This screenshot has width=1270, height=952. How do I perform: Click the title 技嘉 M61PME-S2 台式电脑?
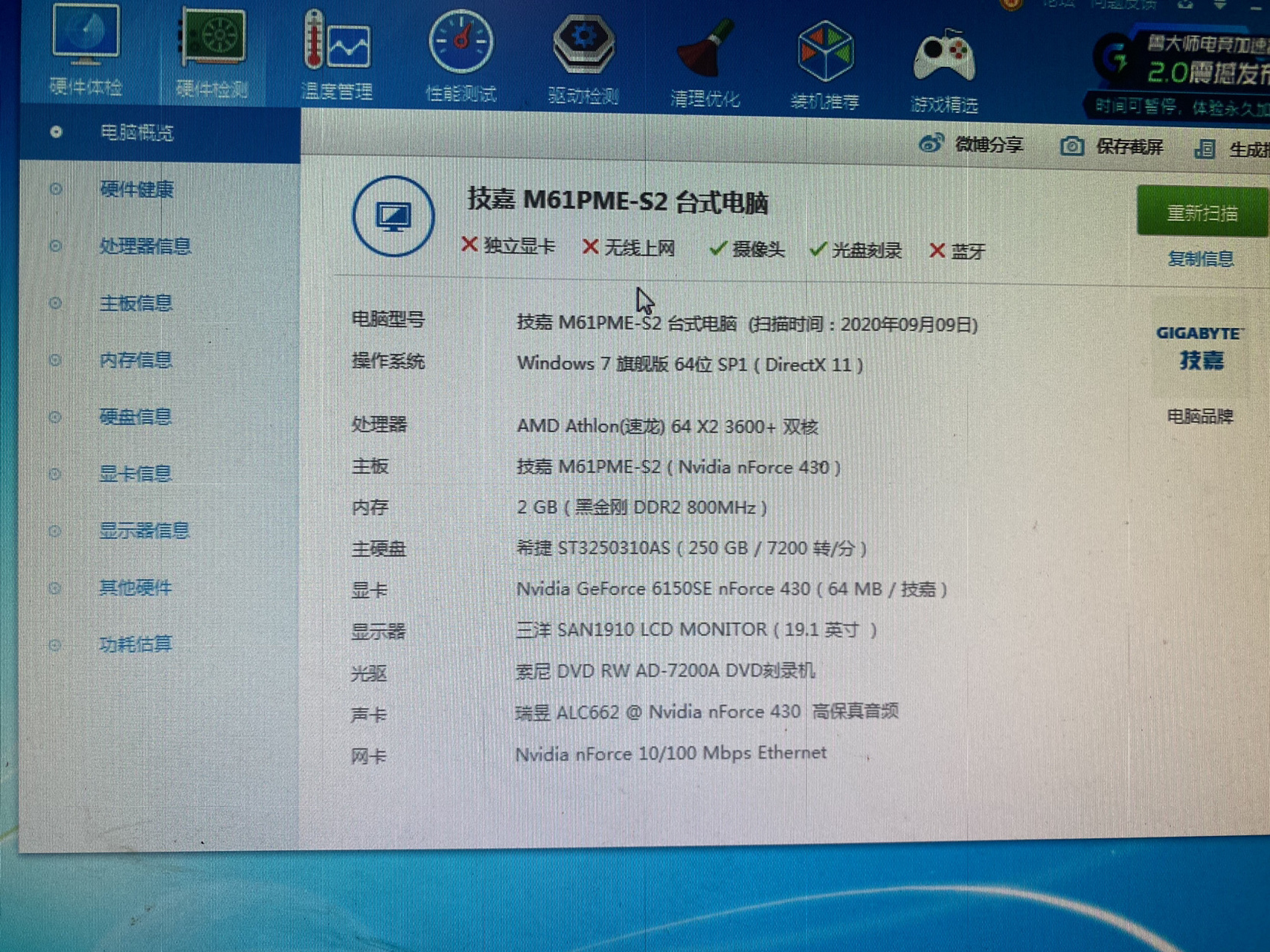coord(618,201)
